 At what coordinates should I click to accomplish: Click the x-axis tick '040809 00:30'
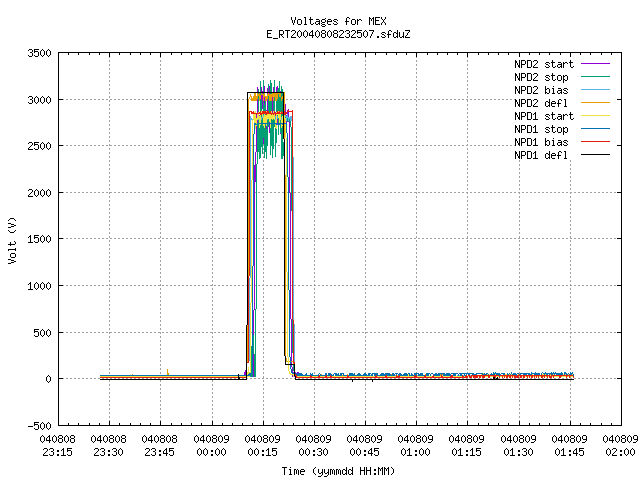click(x=313, y=446)
